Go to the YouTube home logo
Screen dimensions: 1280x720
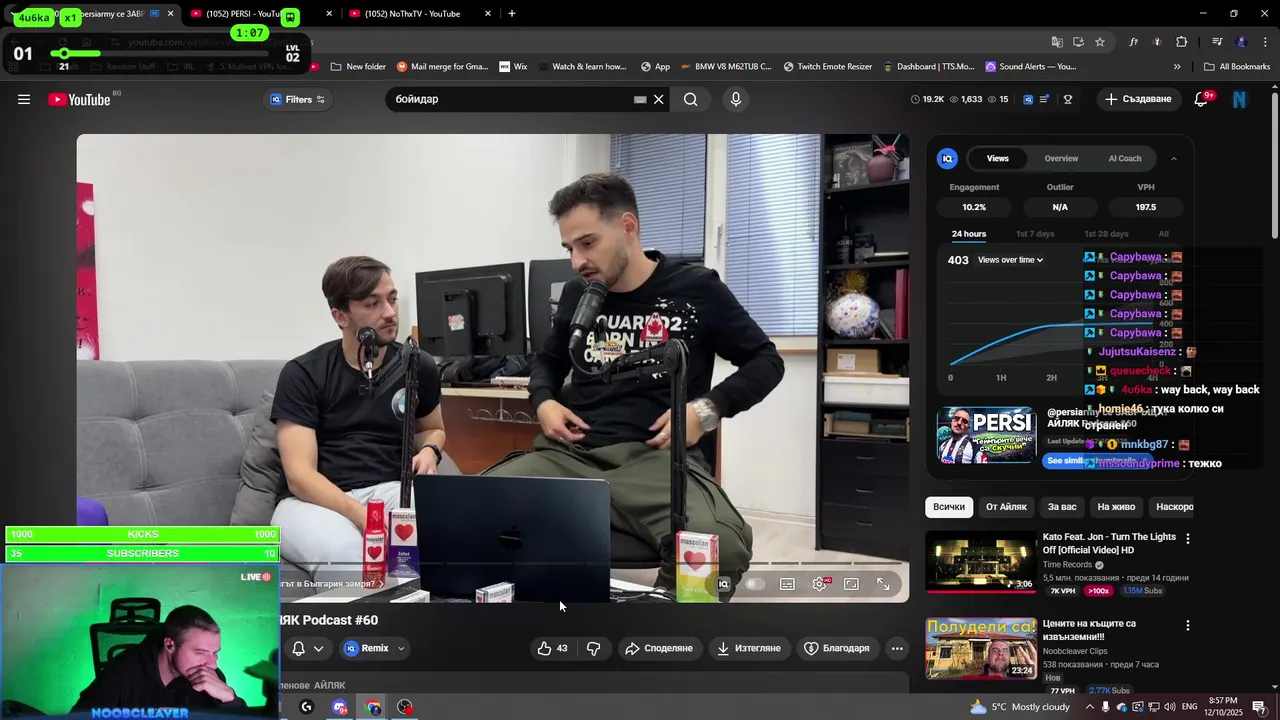tap(79, 99)
